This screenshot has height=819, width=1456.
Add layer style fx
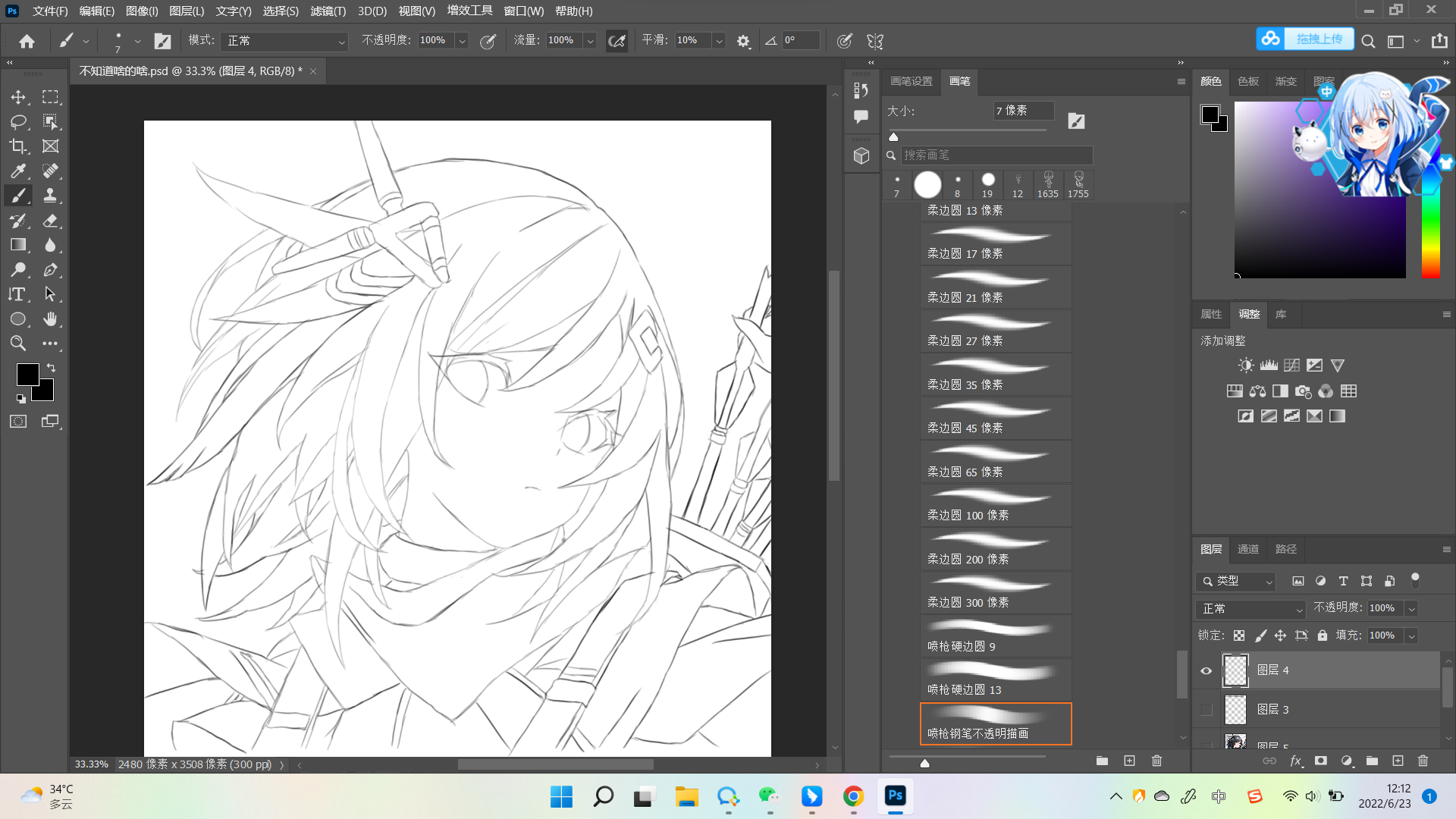pyautogui.click(x=1296, y=761)
